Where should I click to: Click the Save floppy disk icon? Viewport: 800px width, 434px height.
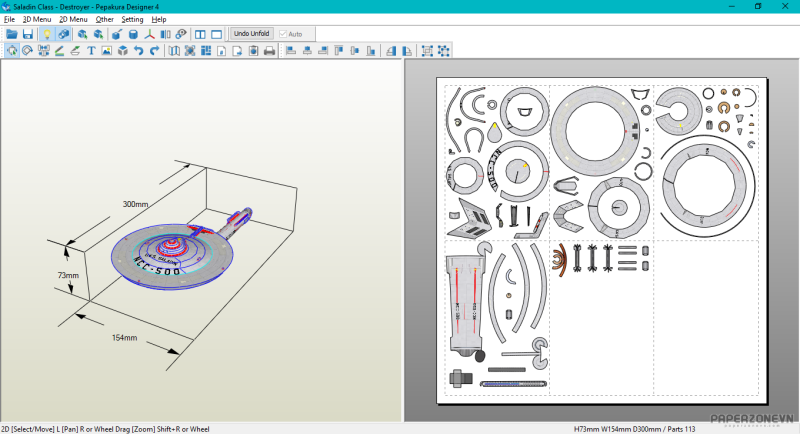coord(28,34)
